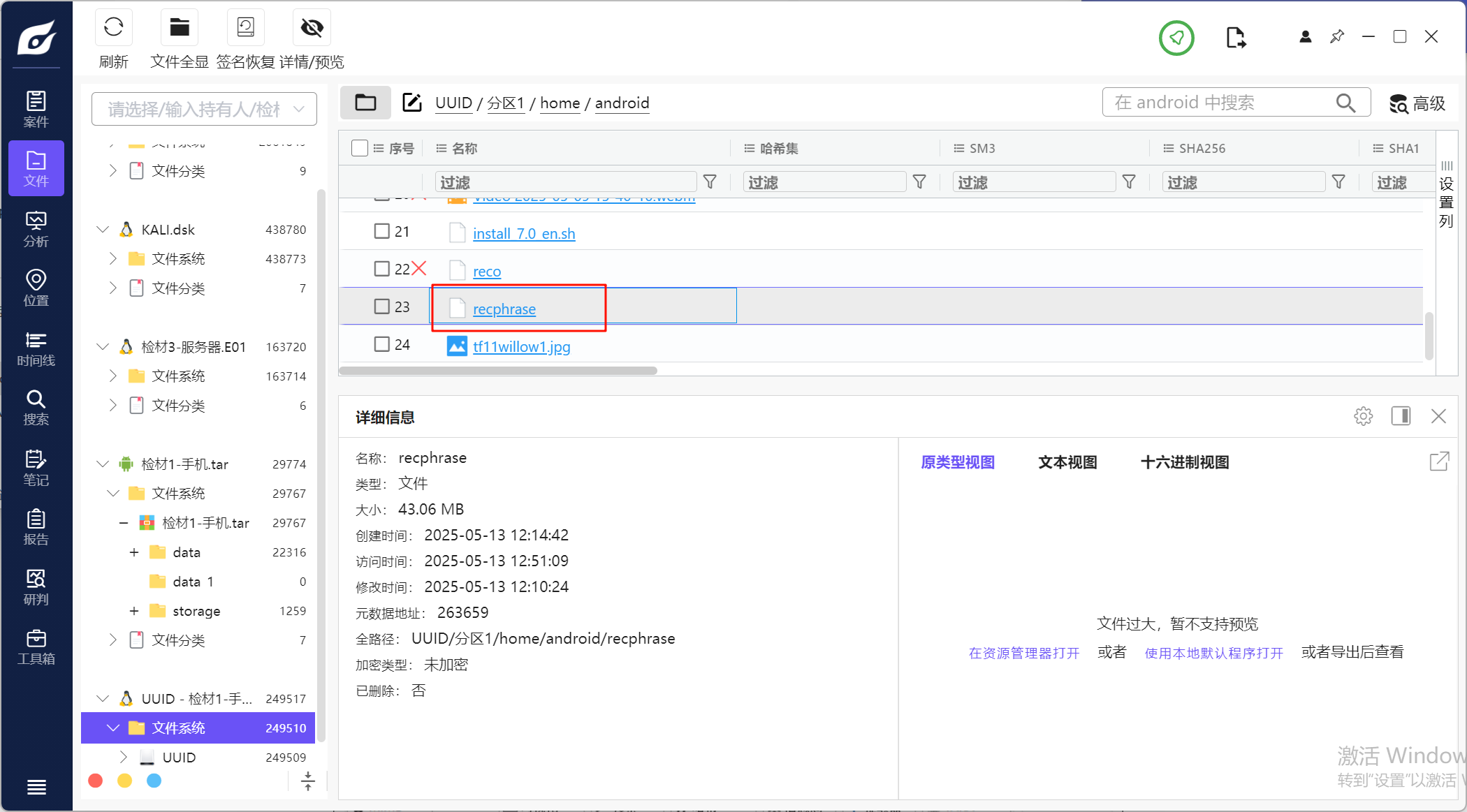Open the holder/evidence selection dropdown
1467x812 pixels.
pos(204,109)
